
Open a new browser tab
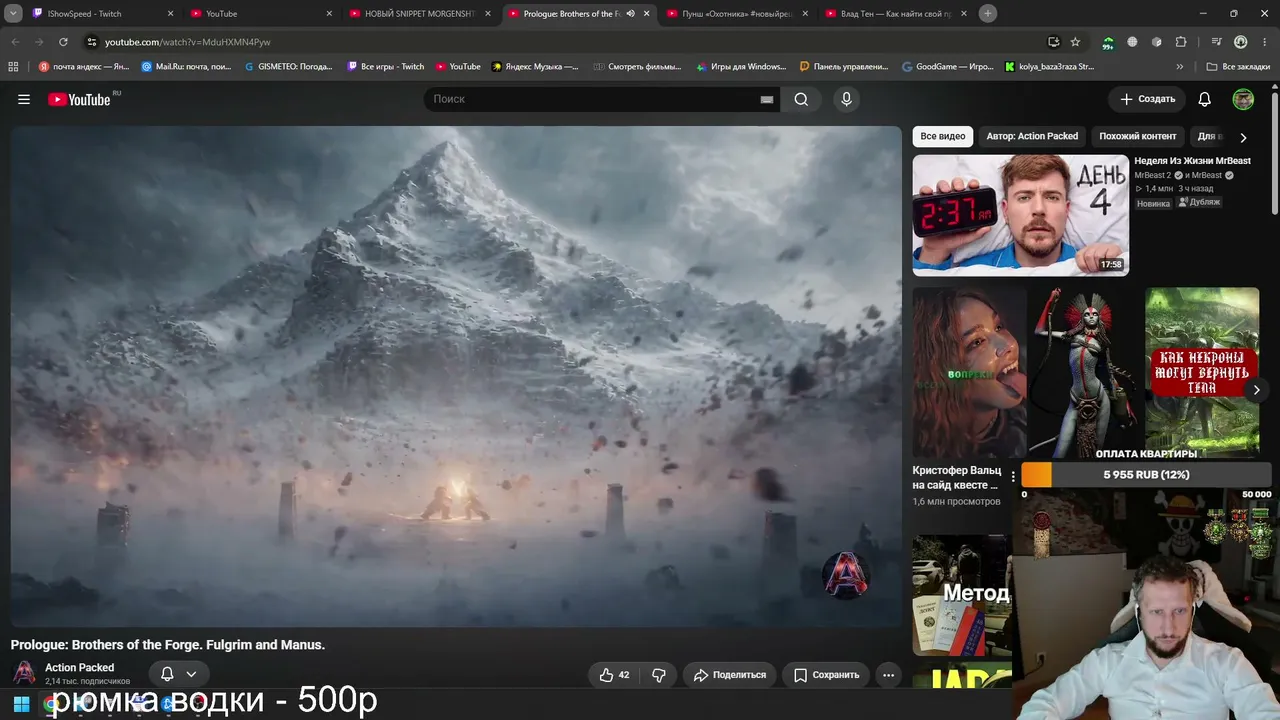pyautogui.click(x=988, y=13)
